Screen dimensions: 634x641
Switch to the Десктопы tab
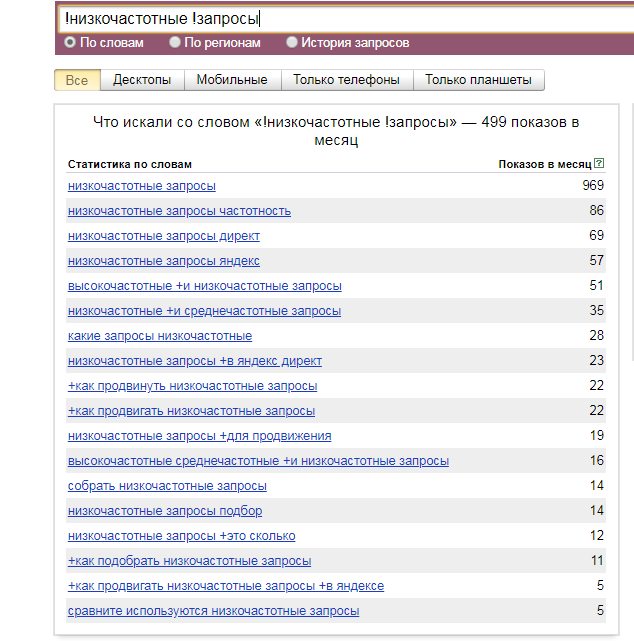[142, 80]
